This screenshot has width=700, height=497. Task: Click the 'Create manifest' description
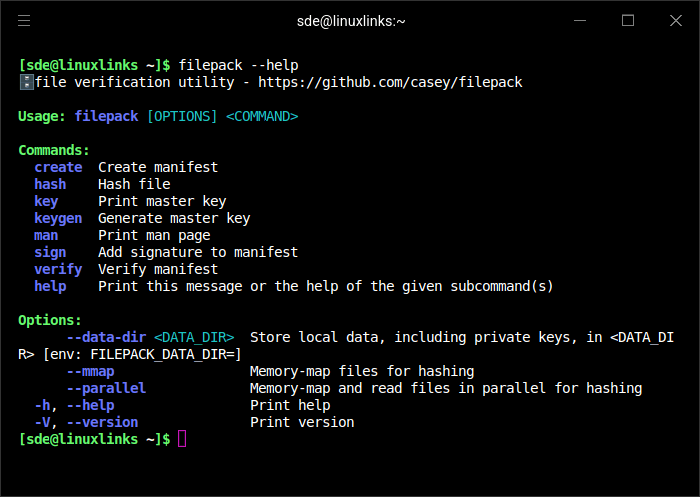pos(158,167)
